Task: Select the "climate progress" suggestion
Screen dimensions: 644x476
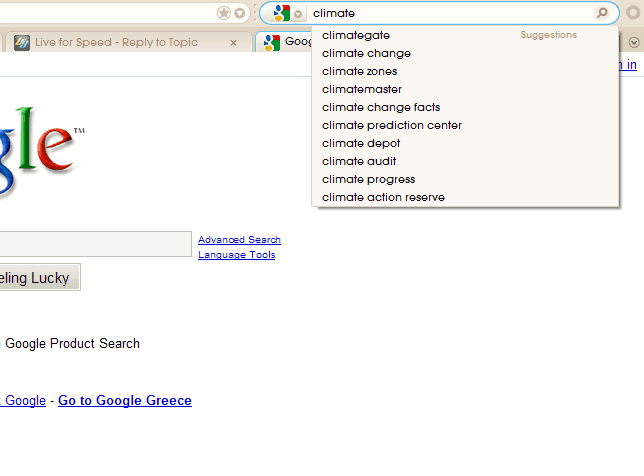Action: click(x=465, y=179)
